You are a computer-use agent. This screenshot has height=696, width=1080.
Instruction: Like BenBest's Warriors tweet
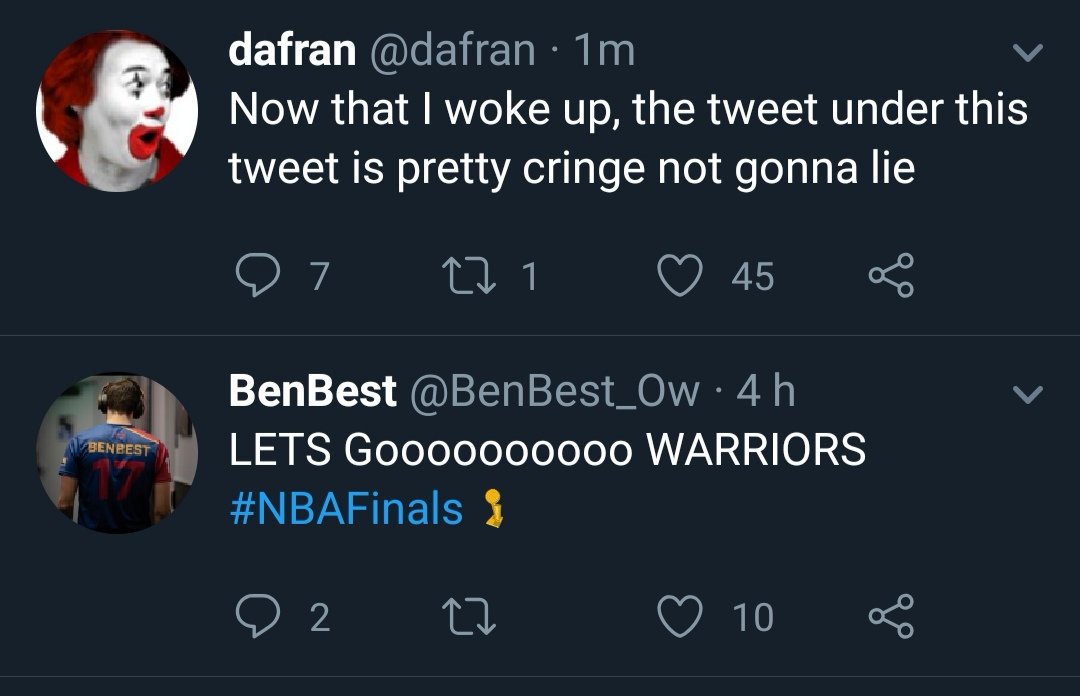pyautogui.click(x=682, y=616)
